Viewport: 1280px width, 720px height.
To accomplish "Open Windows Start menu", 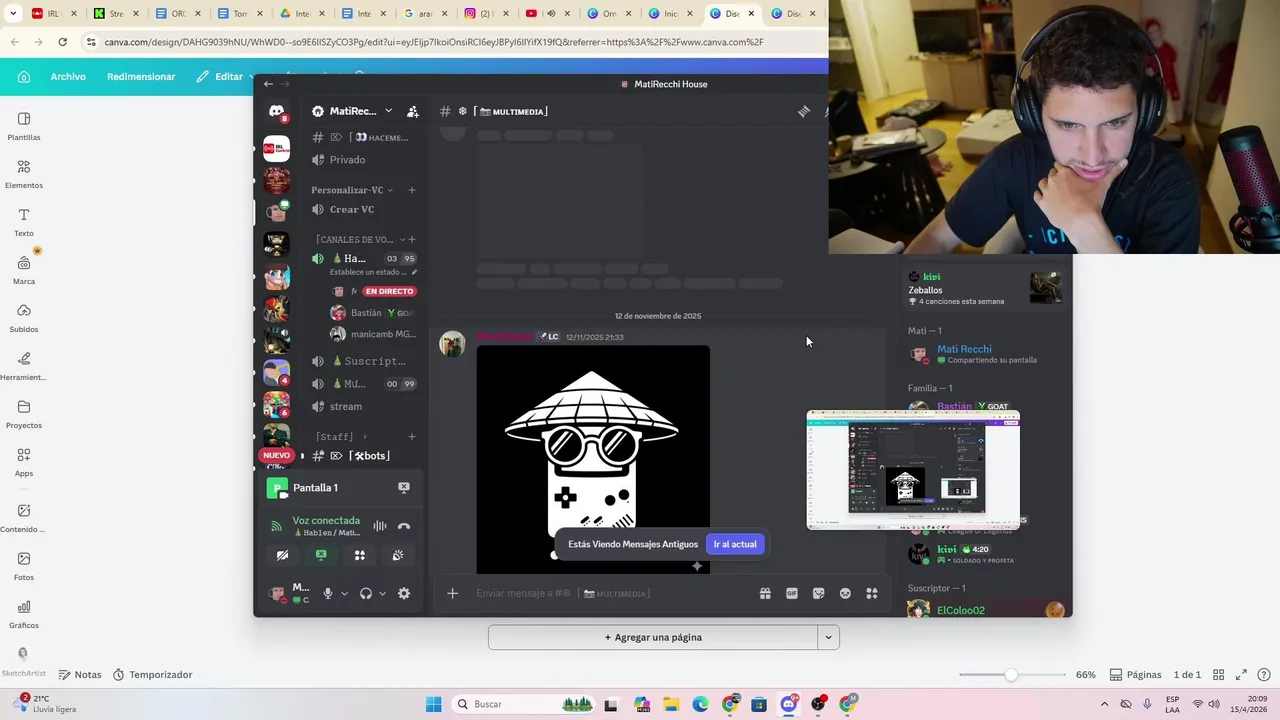I will (x=433, y=704).
